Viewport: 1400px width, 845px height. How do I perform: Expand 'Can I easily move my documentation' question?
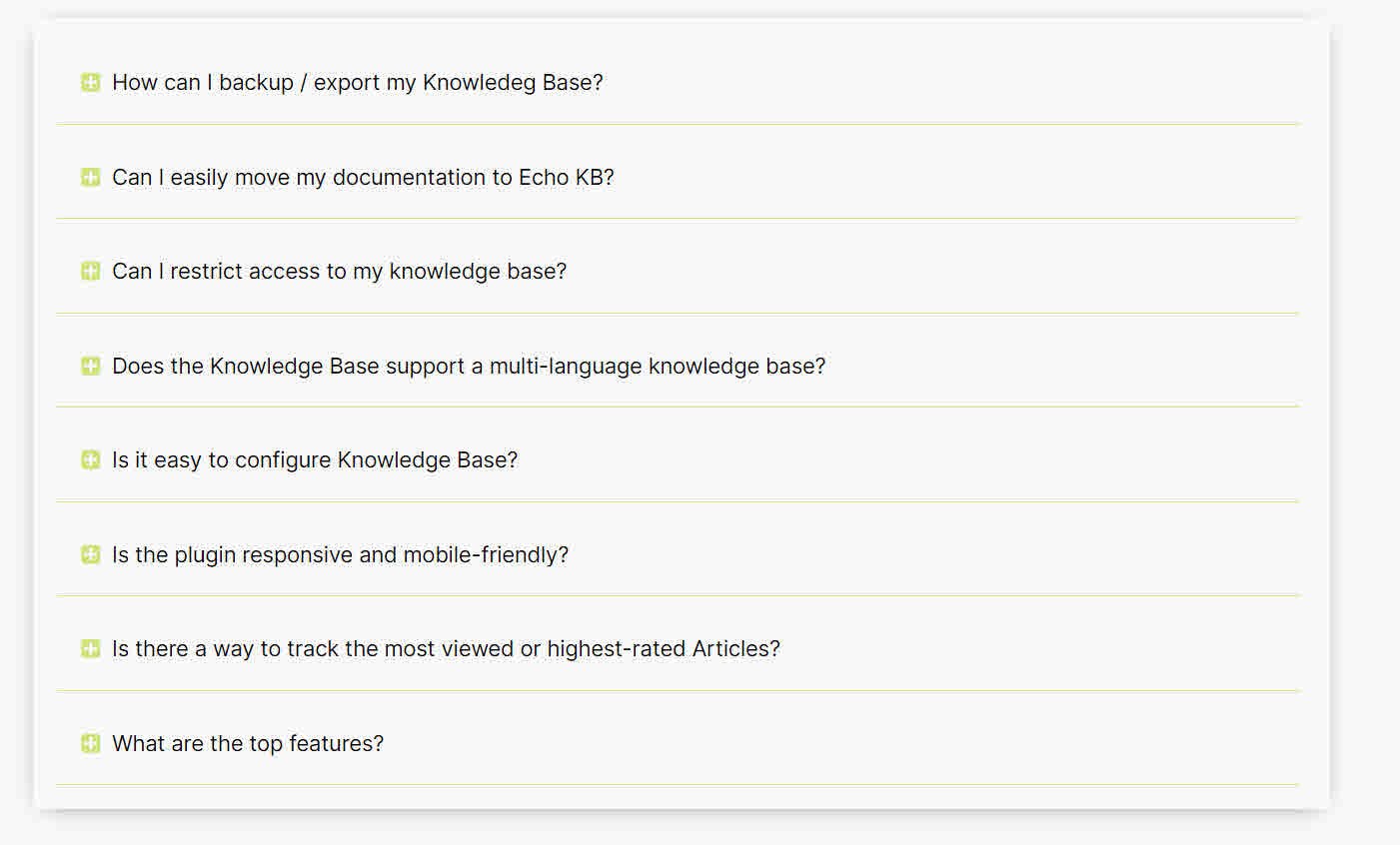(363, 178)
